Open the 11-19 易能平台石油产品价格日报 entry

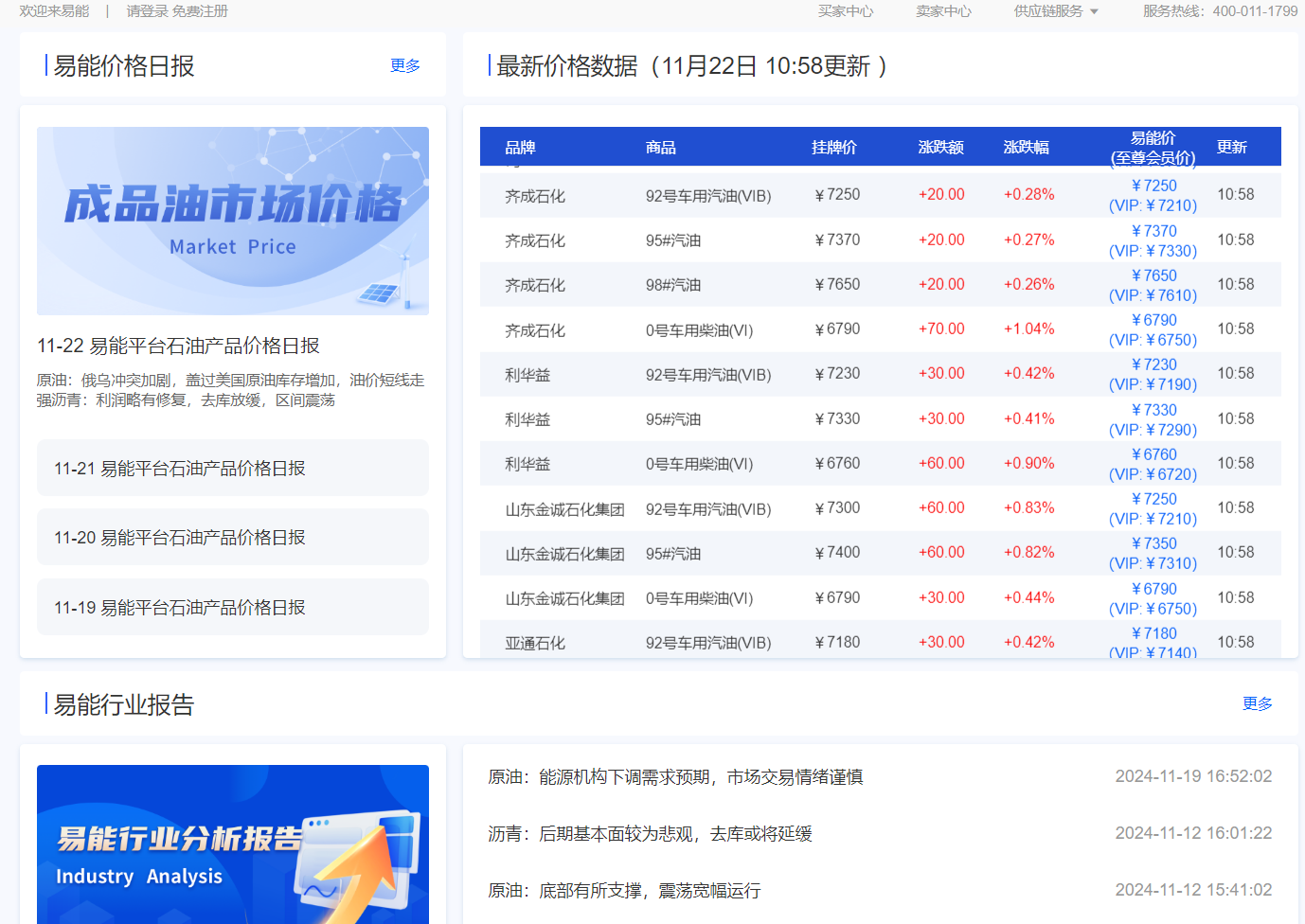coord(233,607)
